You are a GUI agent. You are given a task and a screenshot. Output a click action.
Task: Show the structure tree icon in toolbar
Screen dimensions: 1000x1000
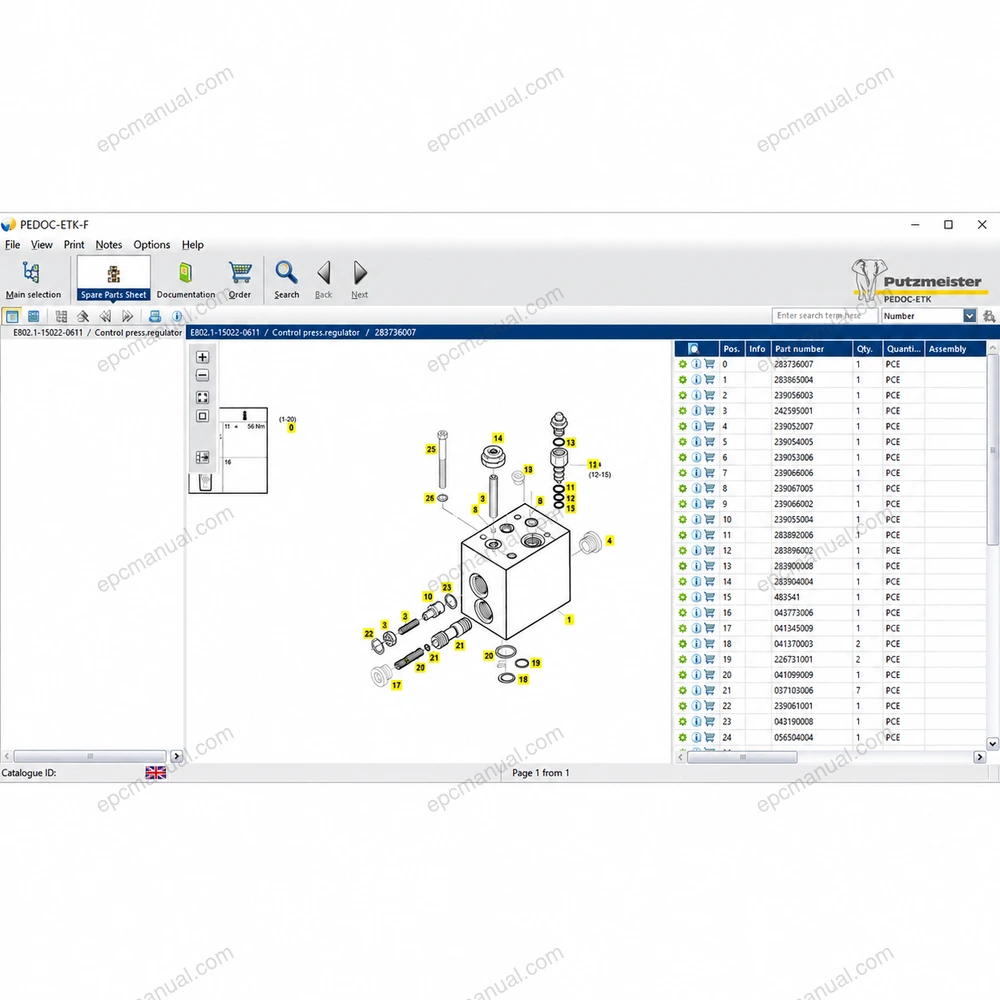(61, 316)
